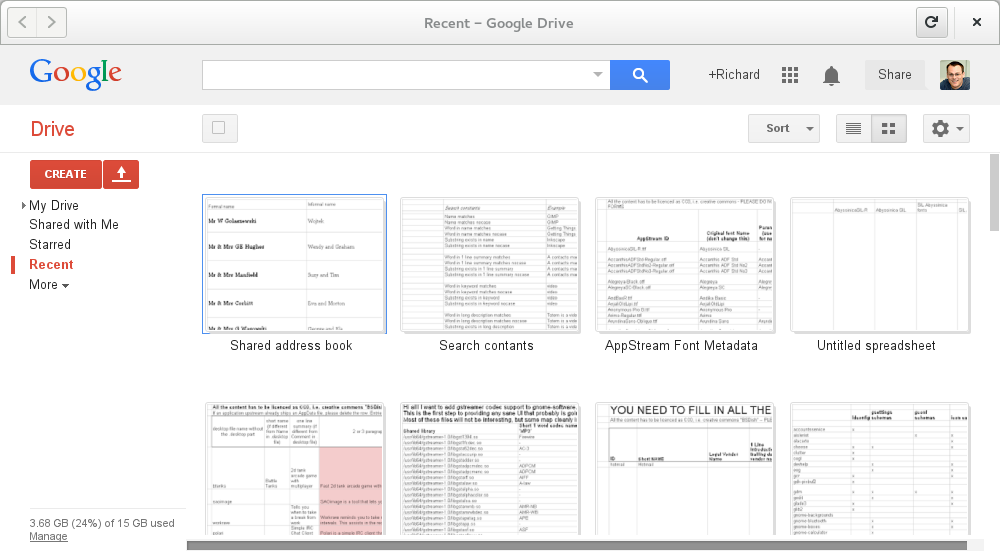Image resolution: width=1000 pixels, height=551 pixels.
Task: Switch to grid view icon
Action: tap(889, 128)
